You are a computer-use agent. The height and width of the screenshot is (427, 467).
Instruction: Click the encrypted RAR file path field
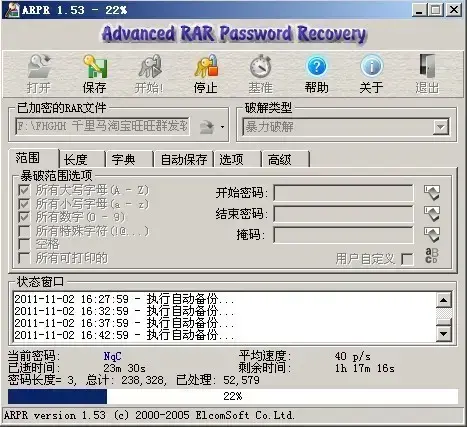(103, 127)
